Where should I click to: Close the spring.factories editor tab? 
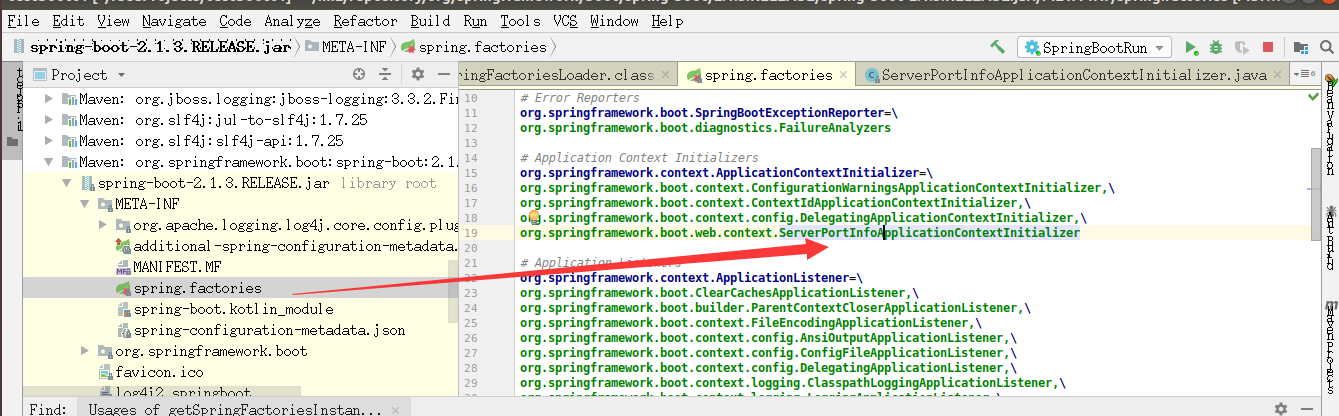coord(845,75)
